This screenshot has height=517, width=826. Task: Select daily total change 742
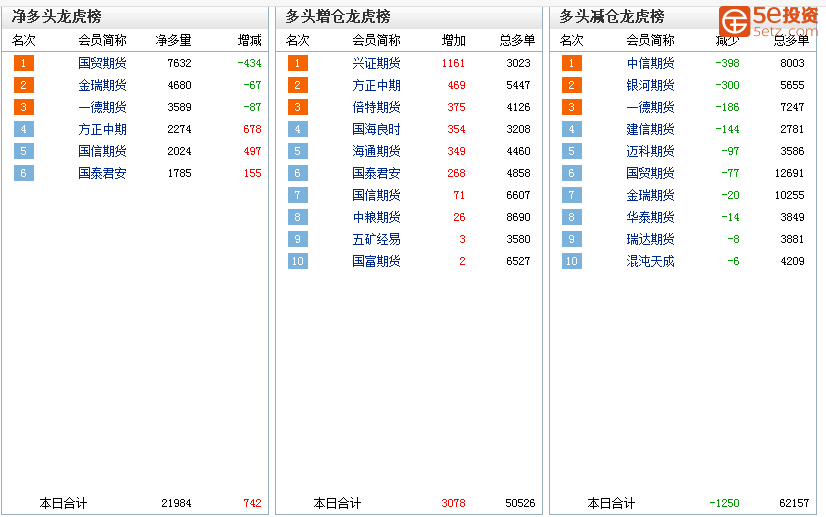pyautogui.click(x=252, y=503)
